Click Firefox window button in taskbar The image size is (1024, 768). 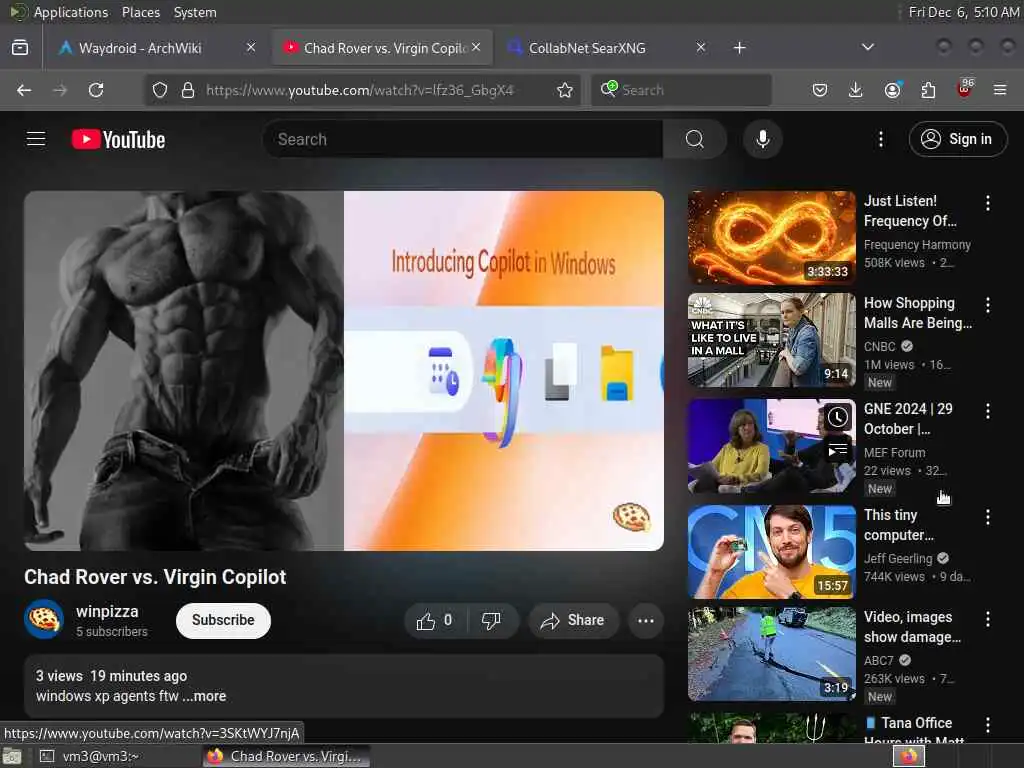(x=285, y=756)
